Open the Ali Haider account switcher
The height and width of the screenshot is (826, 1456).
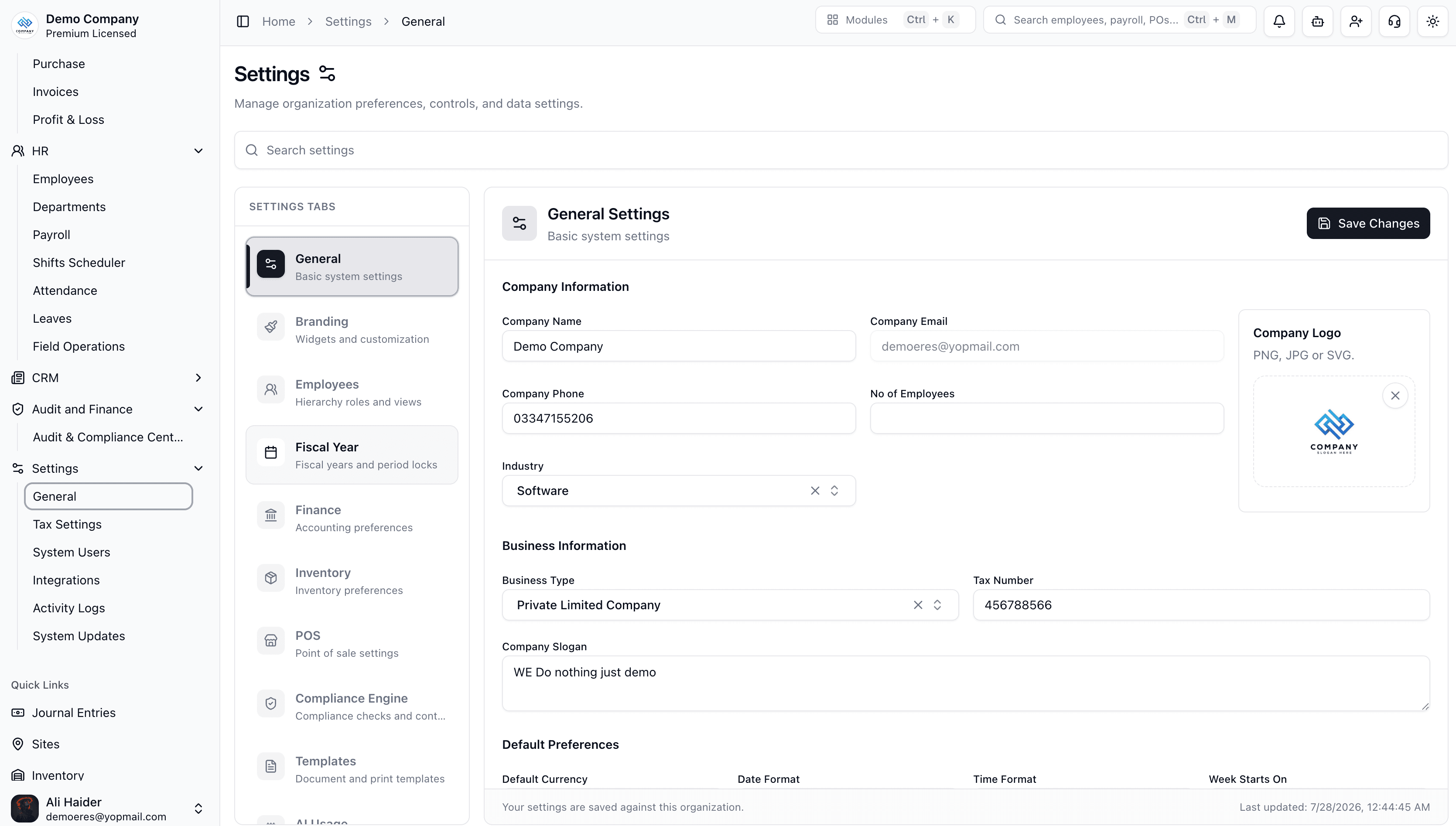[198, 809]
